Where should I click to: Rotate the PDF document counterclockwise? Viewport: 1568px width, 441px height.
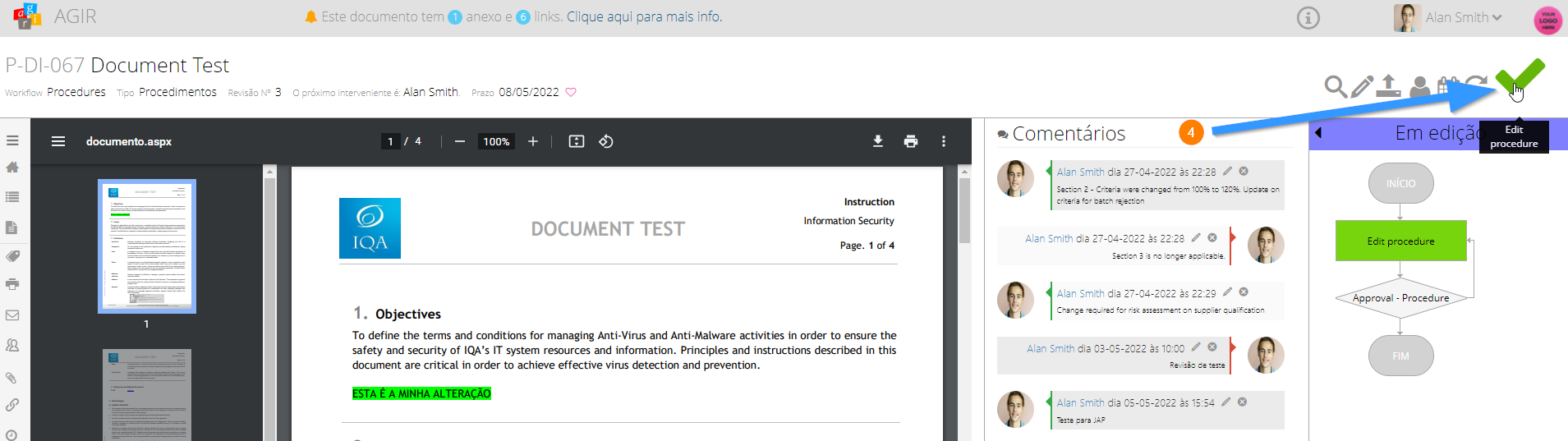(x=606, y=141)
